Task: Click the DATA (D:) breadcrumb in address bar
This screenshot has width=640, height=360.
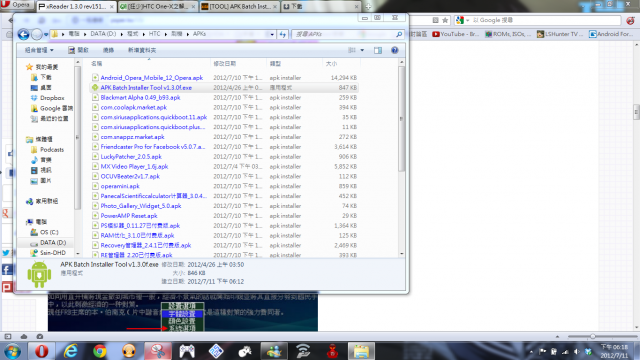Action: (103, 34)
